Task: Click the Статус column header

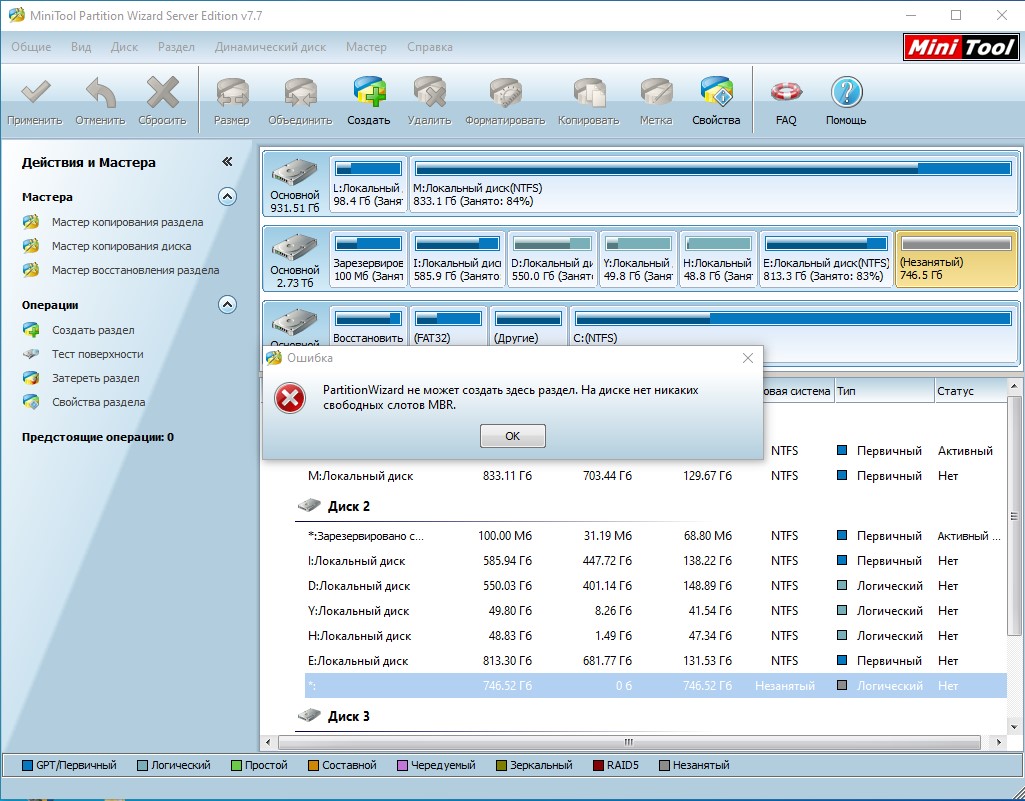Action: coord(970,391)
